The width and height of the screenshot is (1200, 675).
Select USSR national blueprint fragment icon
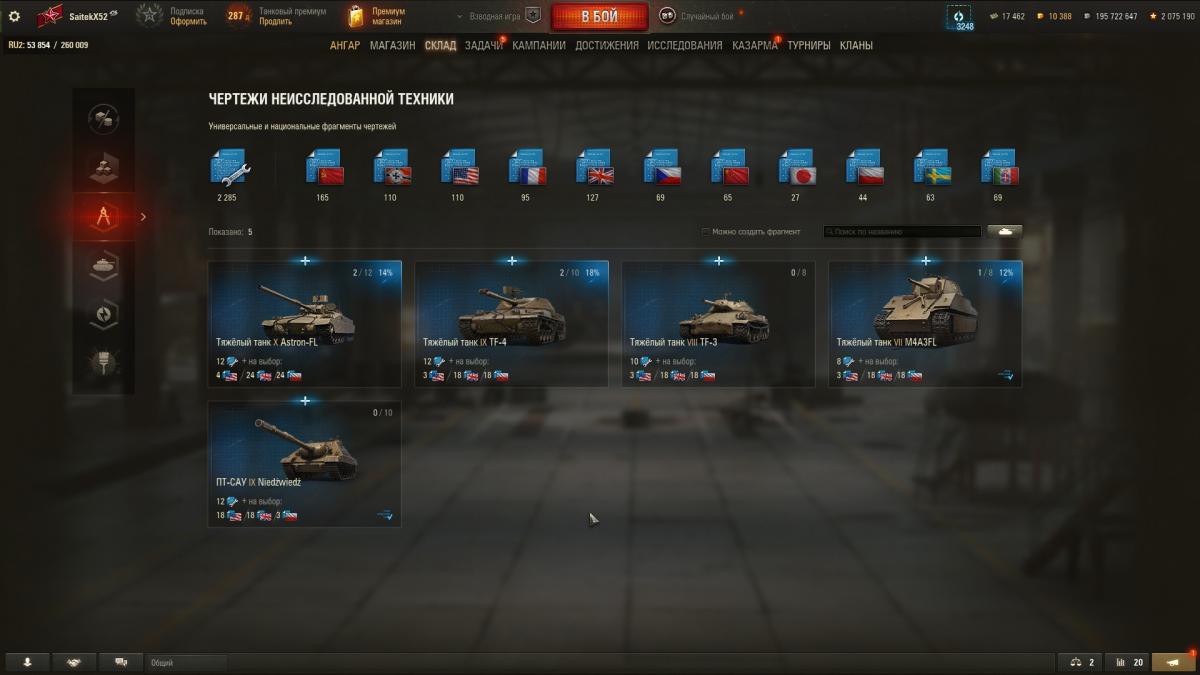tap(324, 167)
